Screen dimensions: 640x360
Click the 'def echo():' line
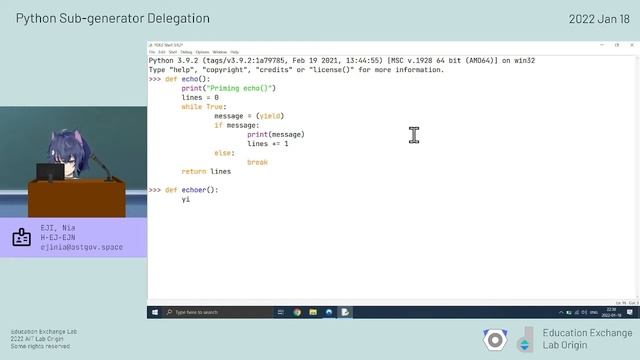tap(187, 79)
